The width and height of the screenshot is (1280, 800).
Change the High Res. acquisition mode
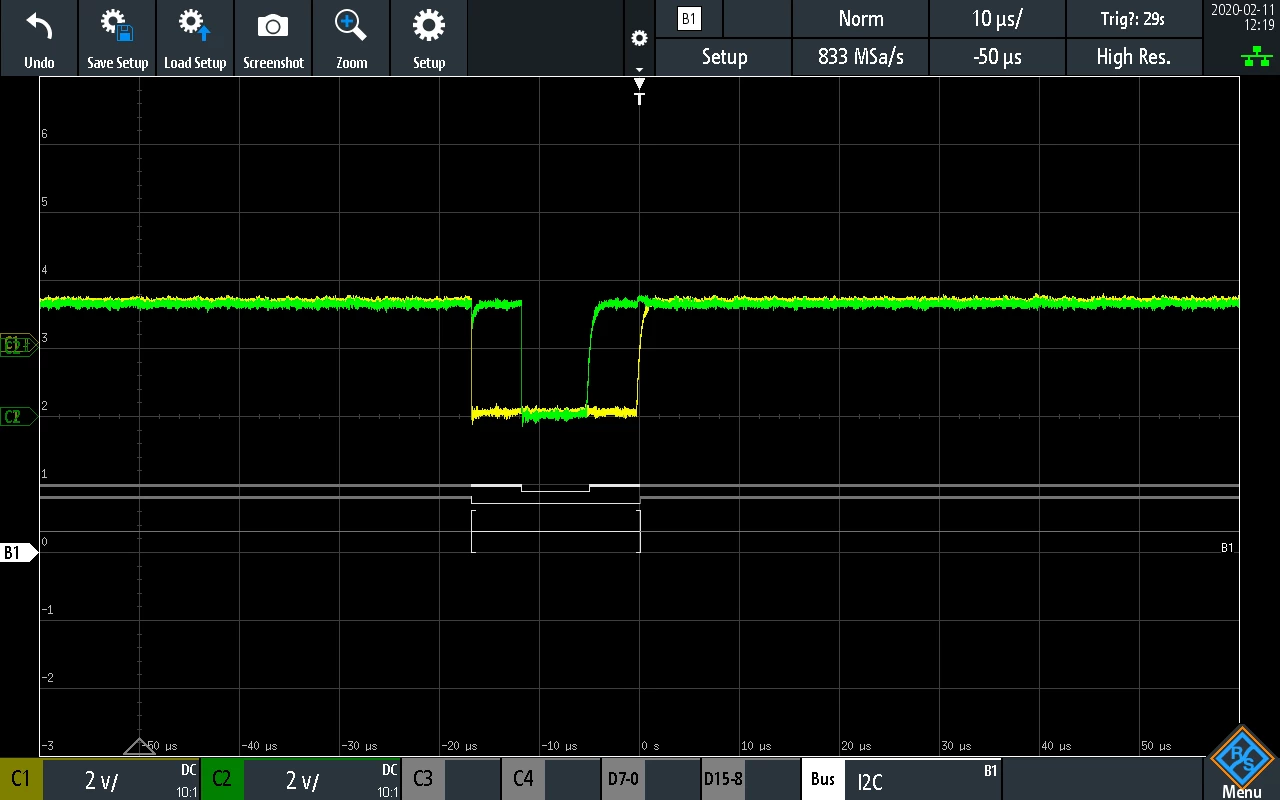click(x=1134, y=57)
